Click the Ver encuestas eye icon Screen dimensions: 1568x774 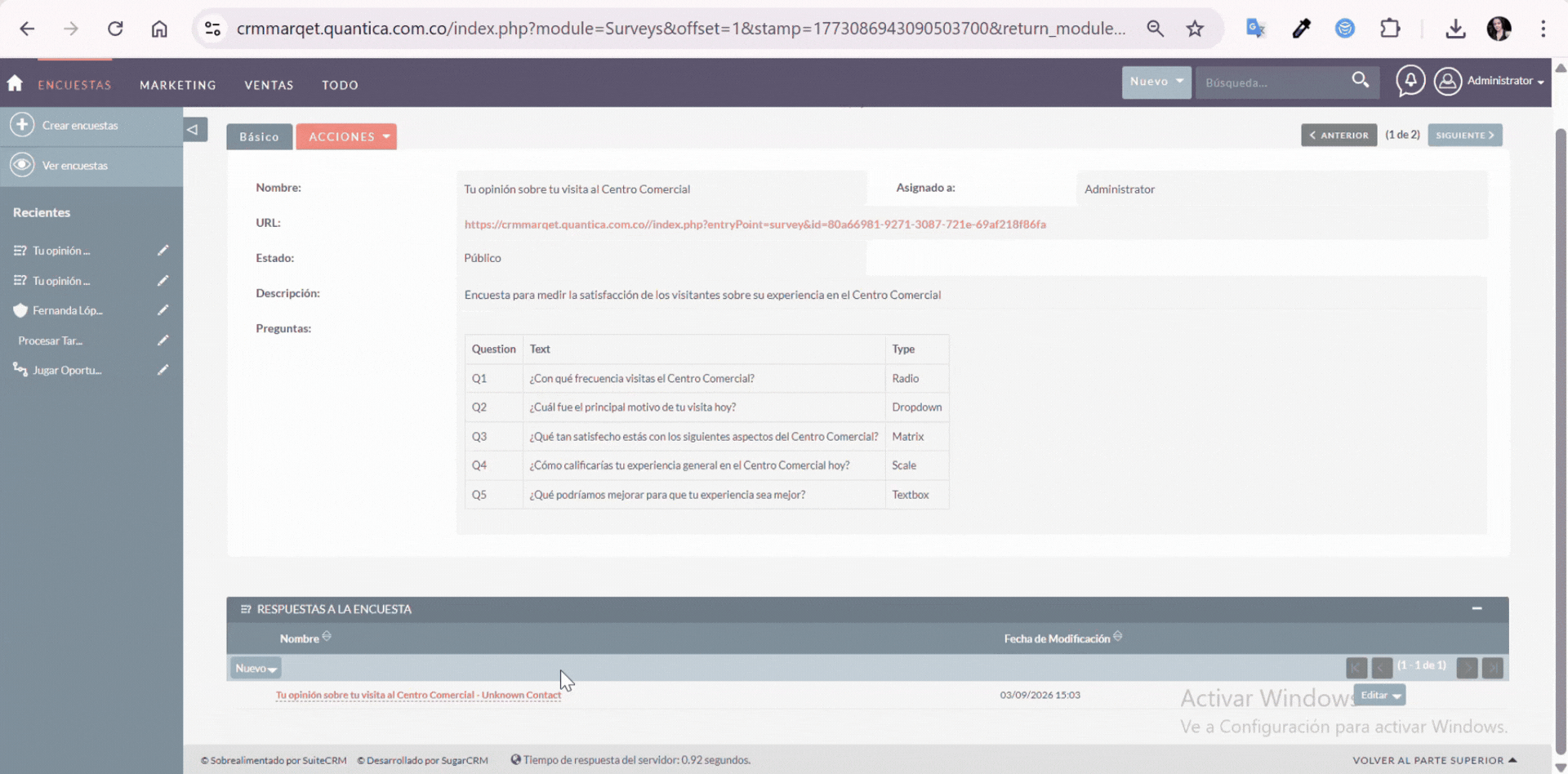pyautogui.click(x=22, y=165)
